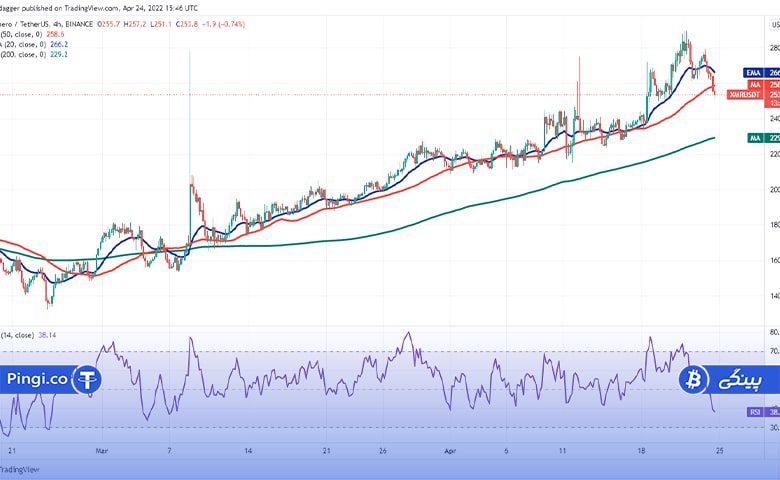
Task: Open the (200, close, 0) 229.2 indicator legend
Action: coord(34,54)
